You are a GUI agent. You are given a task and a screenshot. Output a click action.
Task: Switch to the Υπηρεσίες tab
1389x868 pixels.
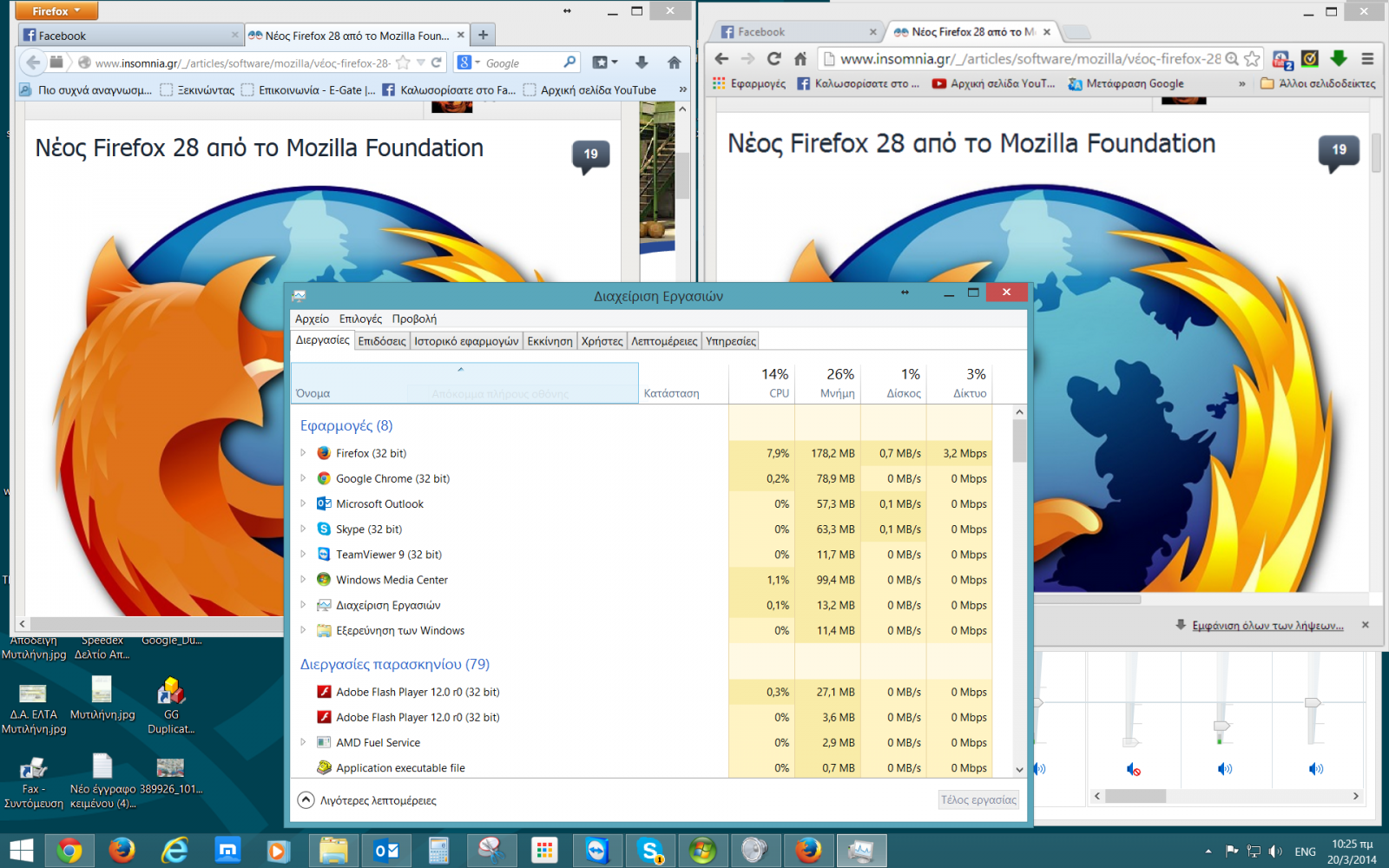coord(730,341)
